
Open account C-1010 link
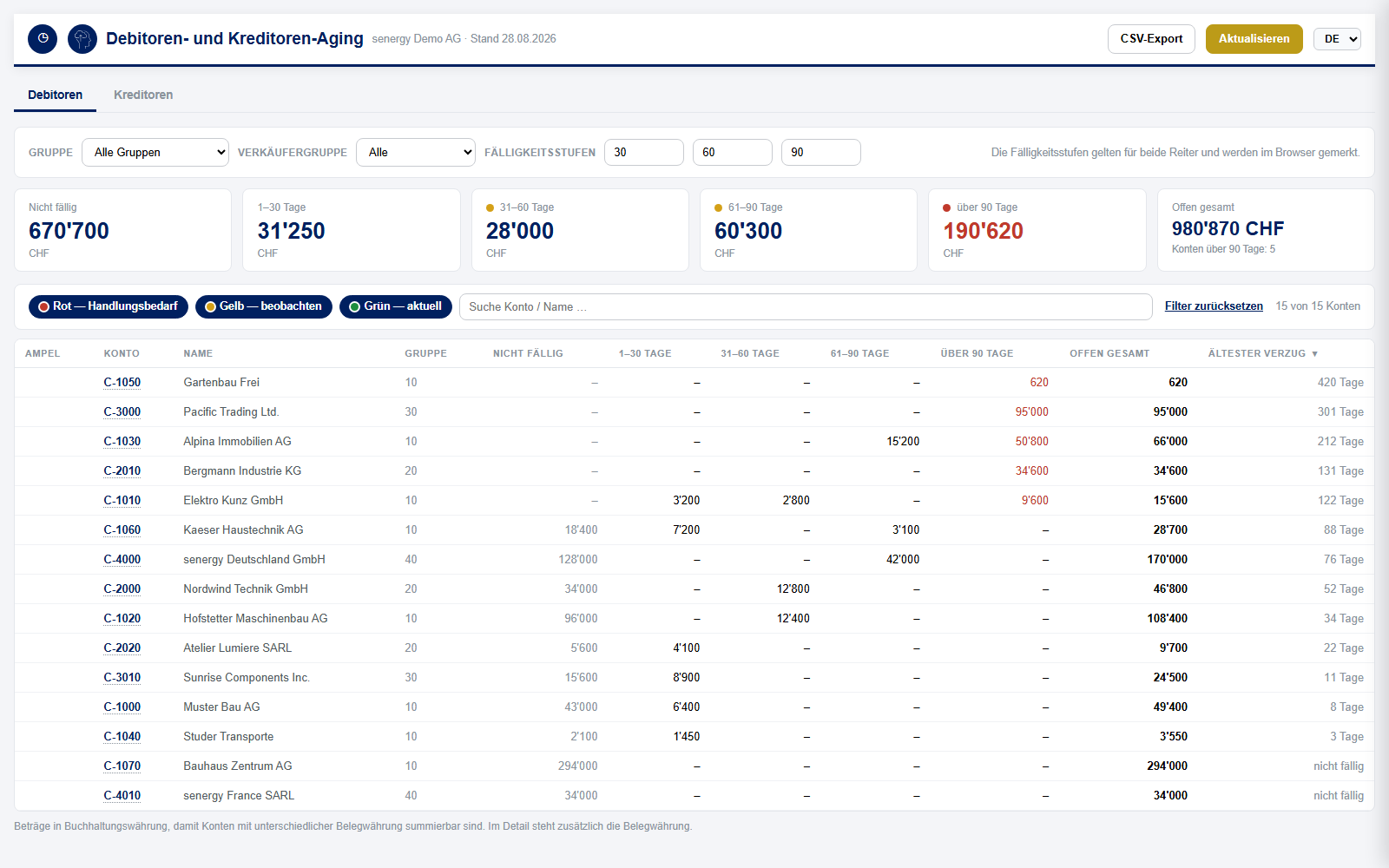pyautogui.click(x=122, y=501)
